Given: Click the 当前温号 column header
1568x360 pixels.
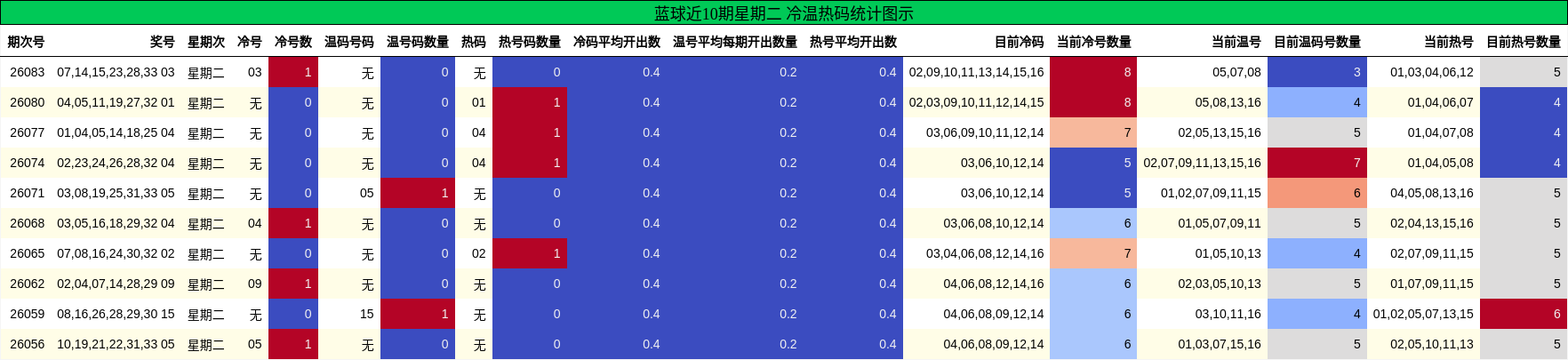Looking at the screenshot, I should tap(1236, 42).
